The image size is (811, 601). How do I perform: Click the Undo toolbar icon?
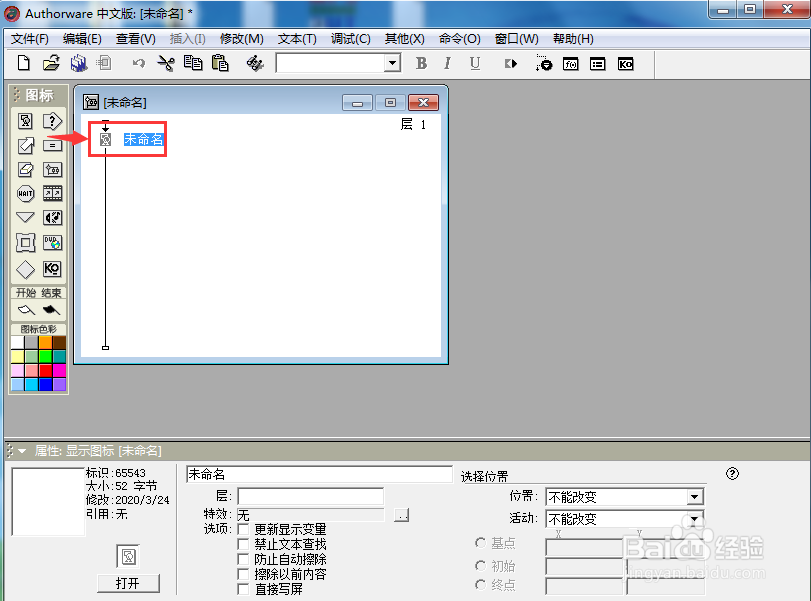point(139,64)
